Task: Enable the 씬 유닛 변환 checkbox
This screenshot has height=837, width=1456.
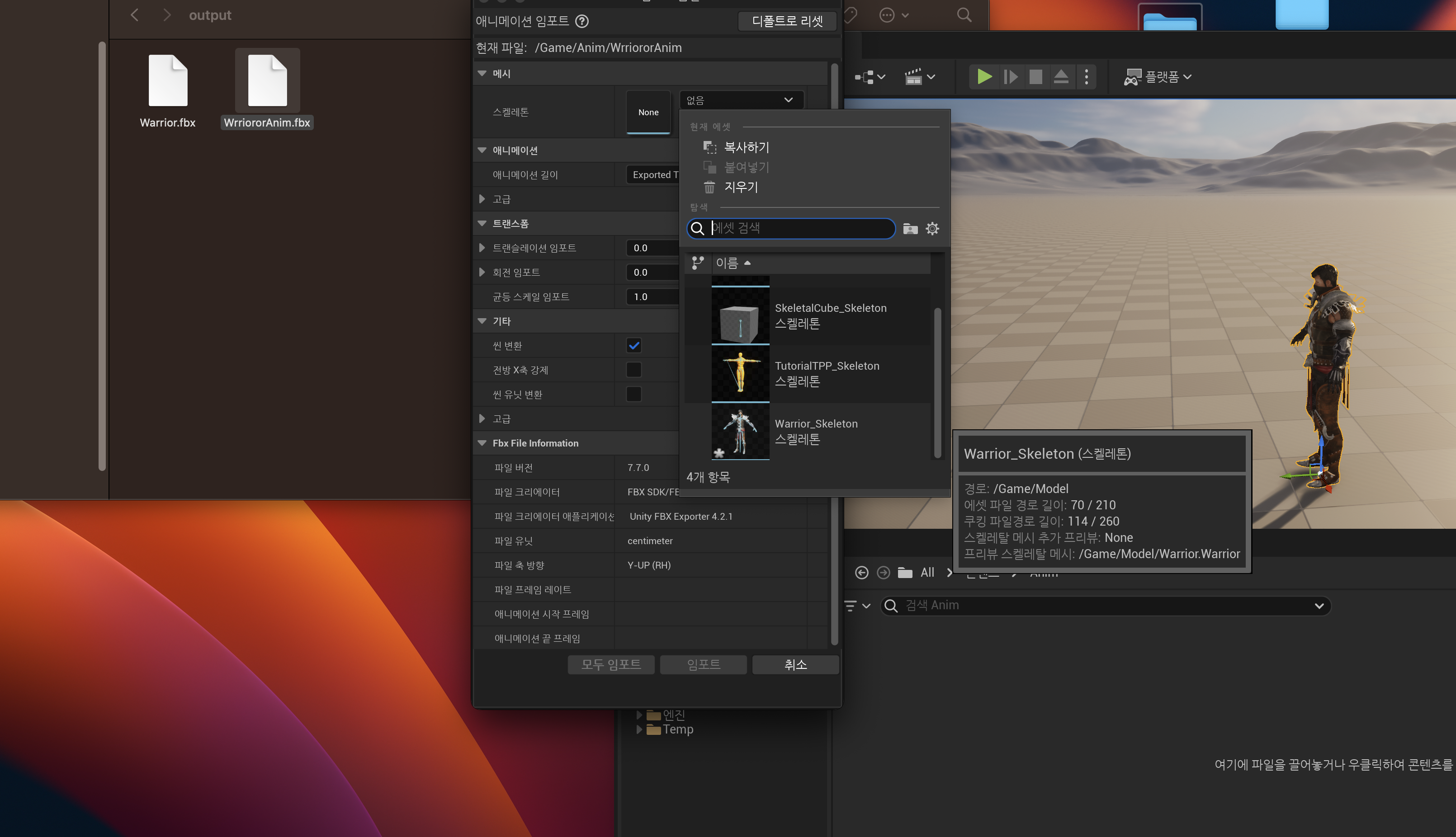Action: click(633, 395)
